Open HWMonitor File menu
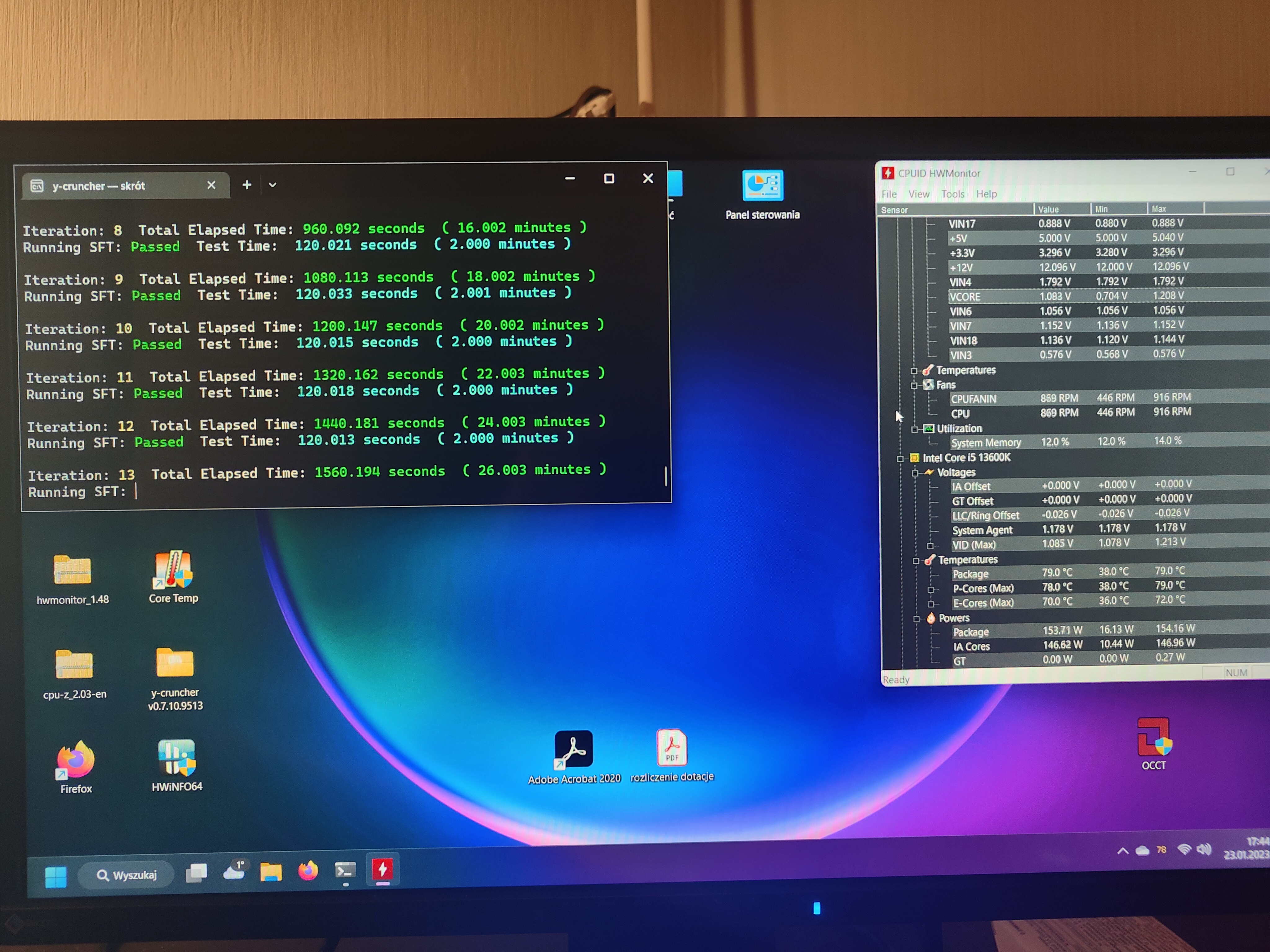 click(x=889, y=195)
